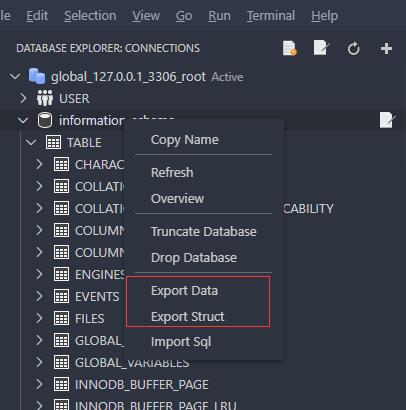406x410 pixels.
Task: Expand the EVENTS table
Action: [x=39, y=296]
